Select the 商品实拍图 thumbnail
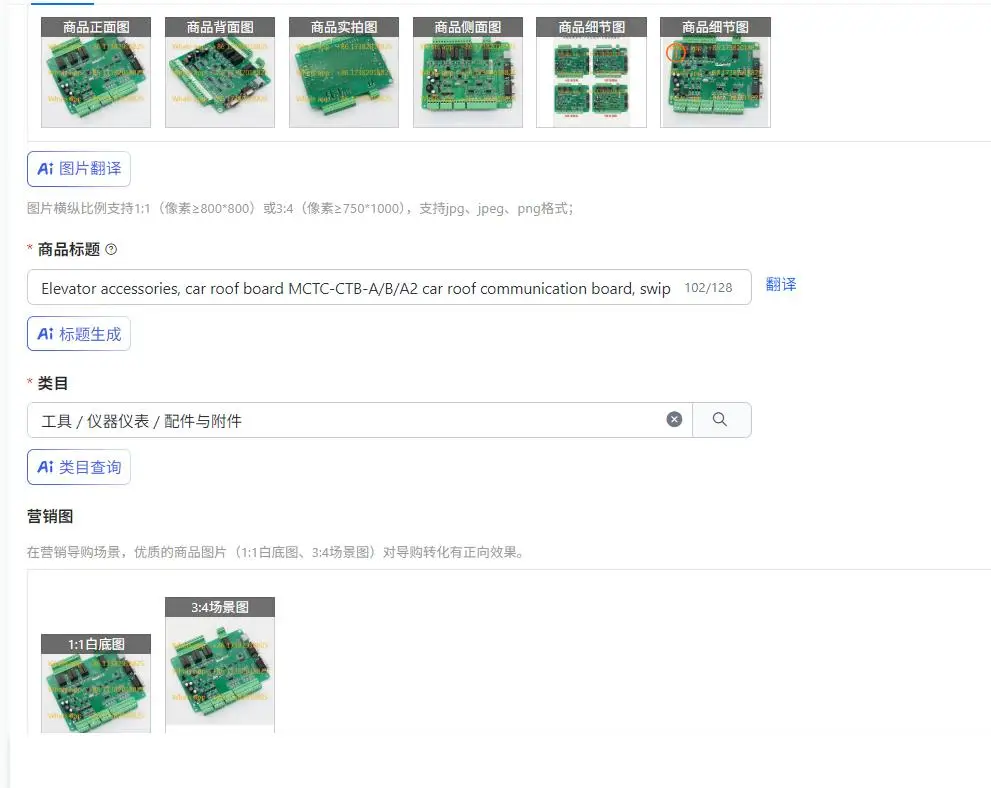Image resolution: width=991 pixels, height=788 pixels. pos(344,73)
